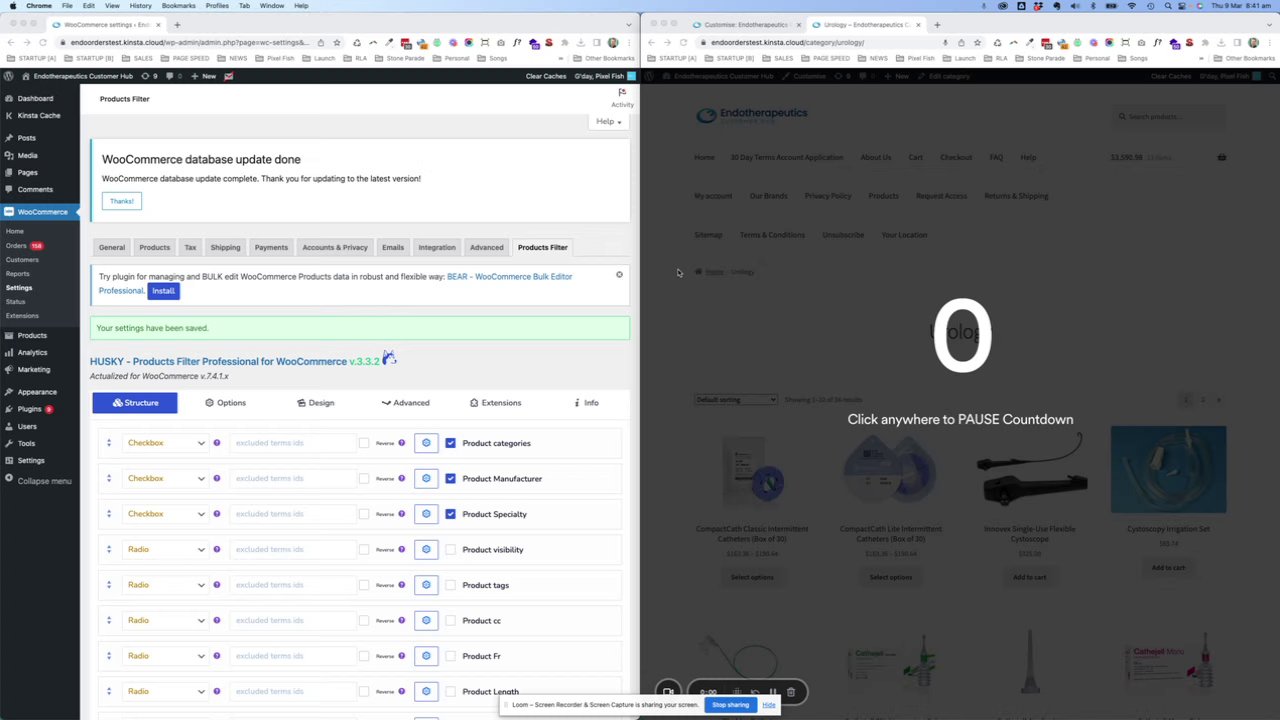Click Clear Caches in admin bar
Screen dimensions: 1280x720
pyautogui.click(x=546, y=76)
